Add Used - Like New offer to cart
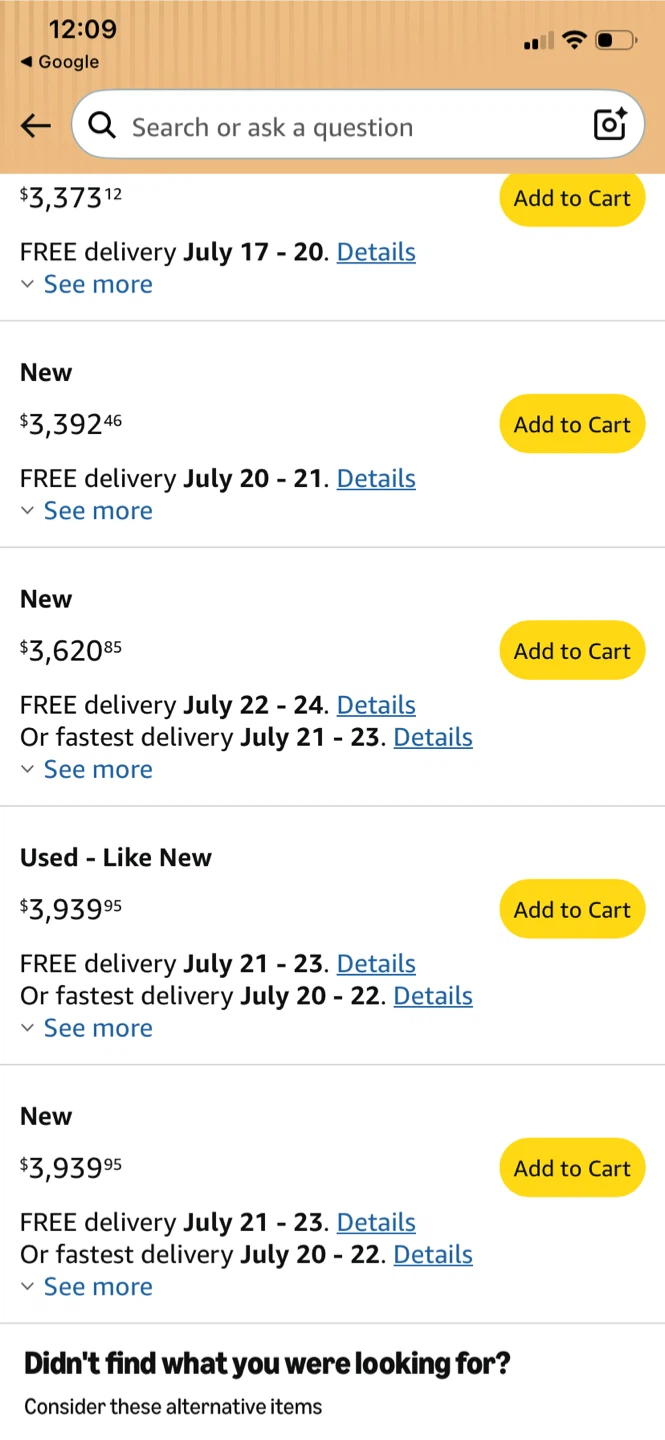 point(572,910)
